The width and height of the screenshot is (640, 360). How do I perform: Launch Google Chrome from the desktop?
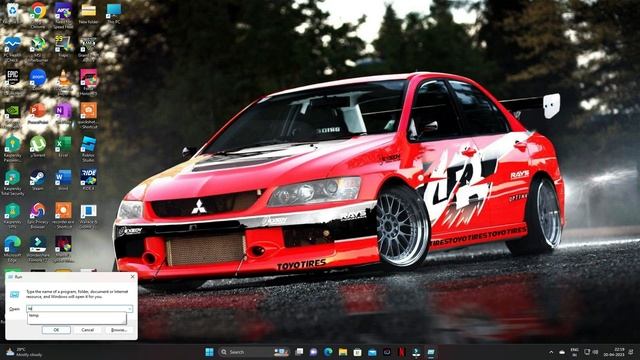pos(38,15)
